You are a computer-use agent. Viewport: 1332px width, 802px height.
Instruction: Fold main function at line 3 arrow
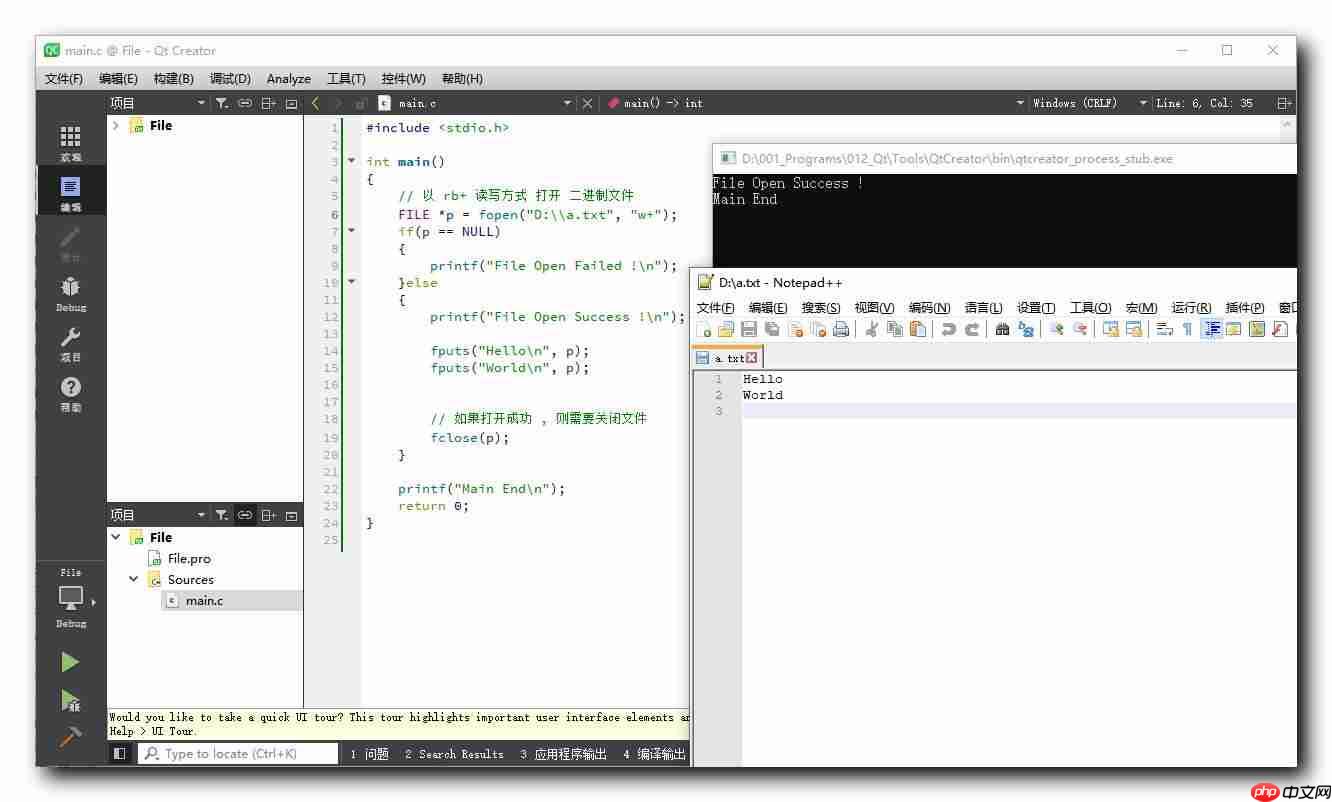click(x=351, y=161)
